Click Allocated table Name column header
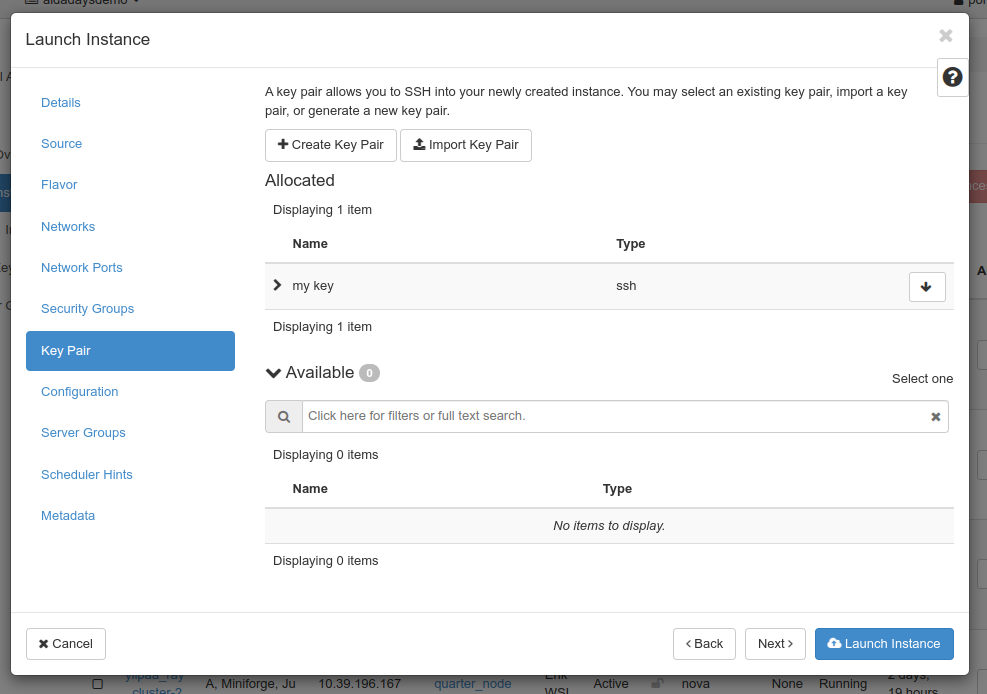Image resolution: width=987 pixels, height=694 pixels. click(310, 243)
